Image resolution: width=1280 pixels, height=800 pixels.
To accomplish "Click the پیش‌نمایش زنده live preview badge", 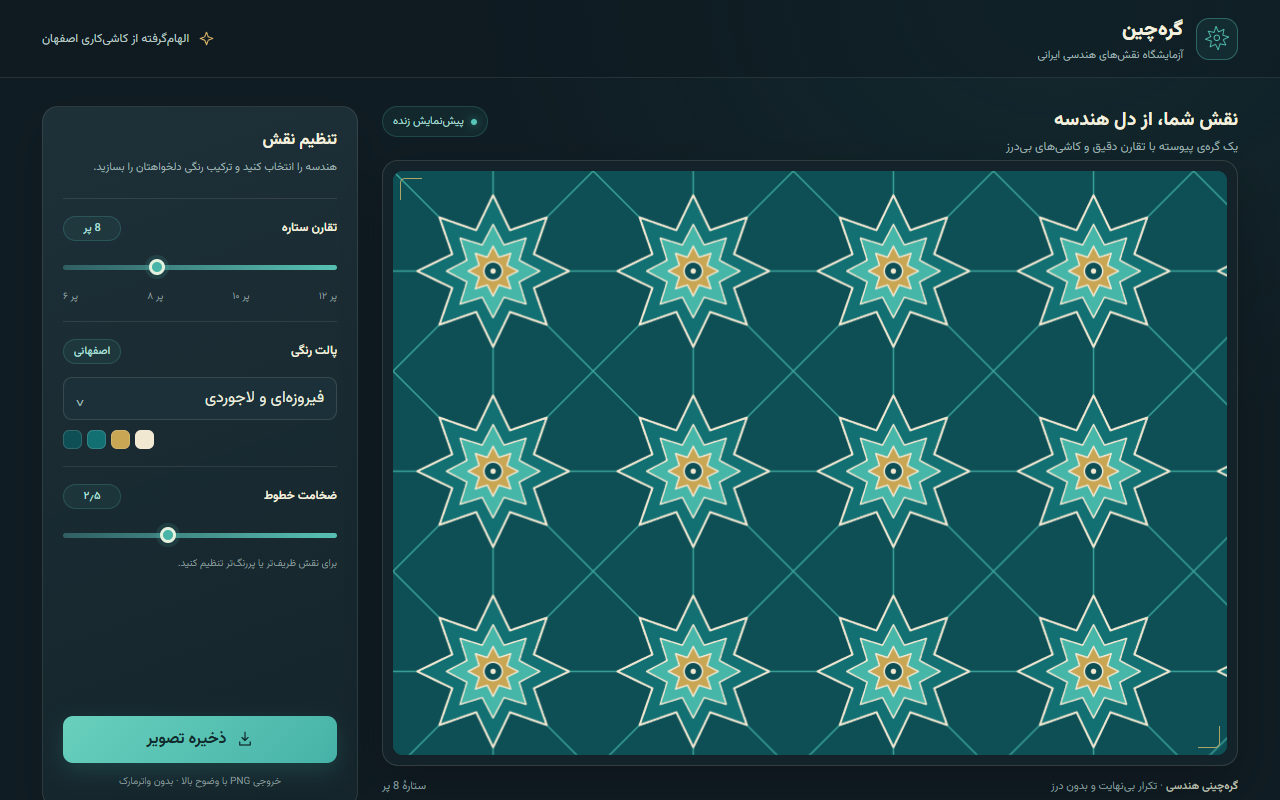I will (x=435, y=121).
